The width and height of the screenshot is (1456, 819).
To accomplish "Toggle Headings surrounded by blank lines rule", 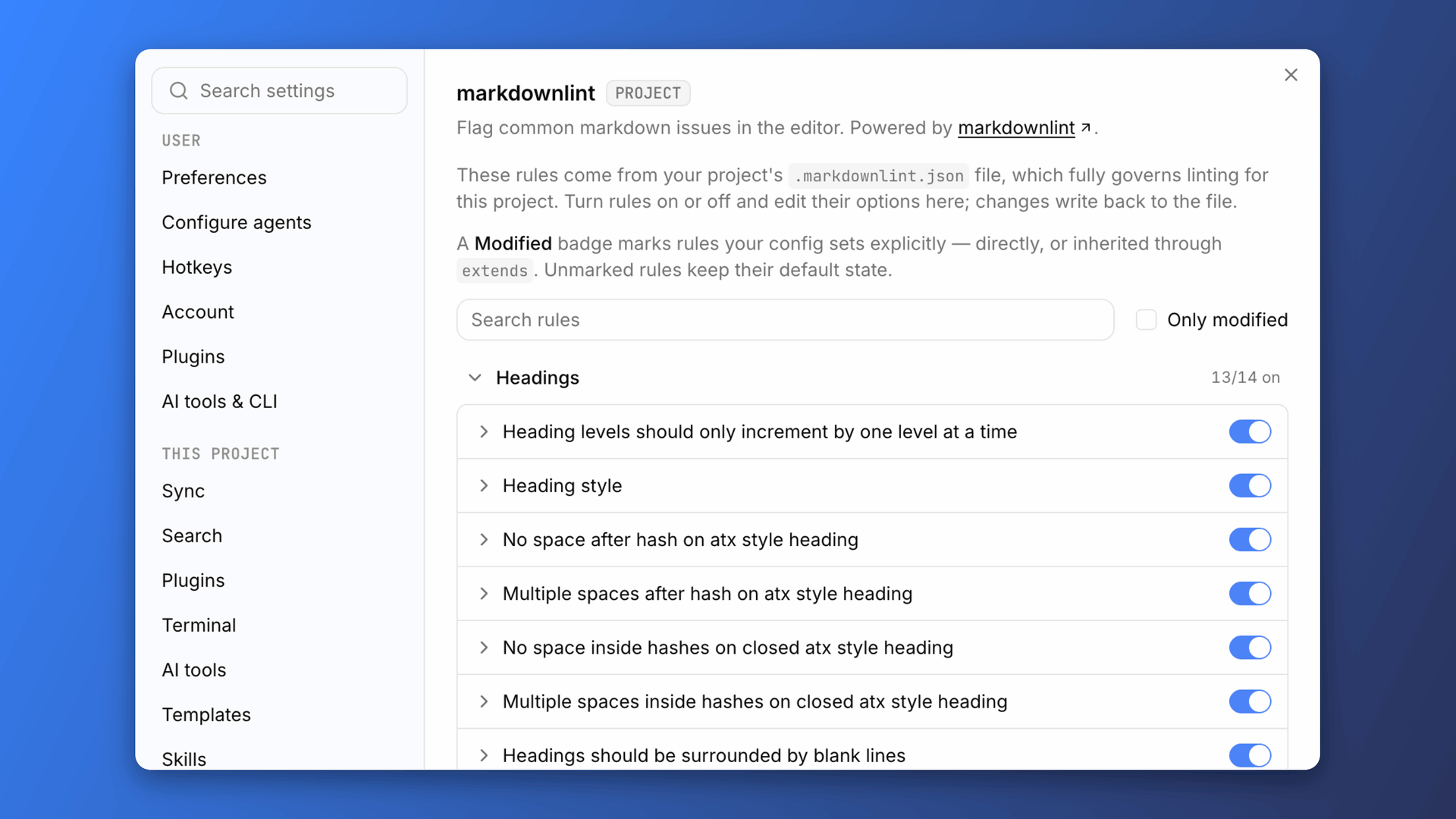I will coord(1250,755).
